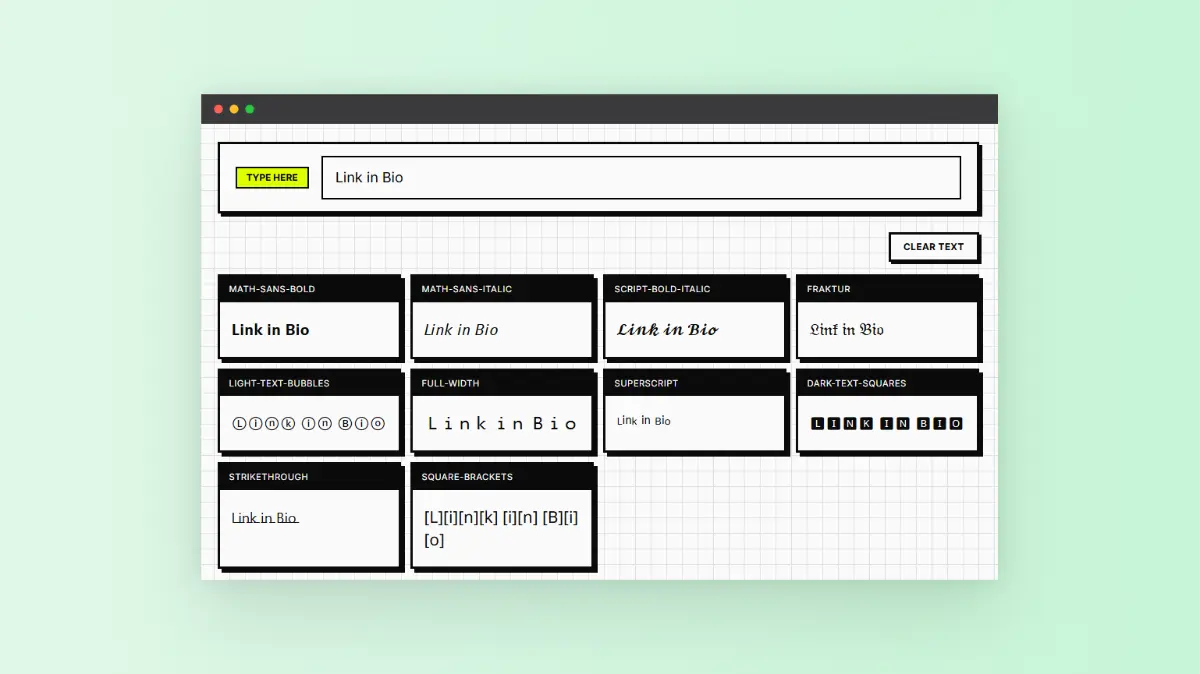Click the MATH-SANS-BOLD header bar
The height and width of the screenshot is (674, 1200).
309,288
